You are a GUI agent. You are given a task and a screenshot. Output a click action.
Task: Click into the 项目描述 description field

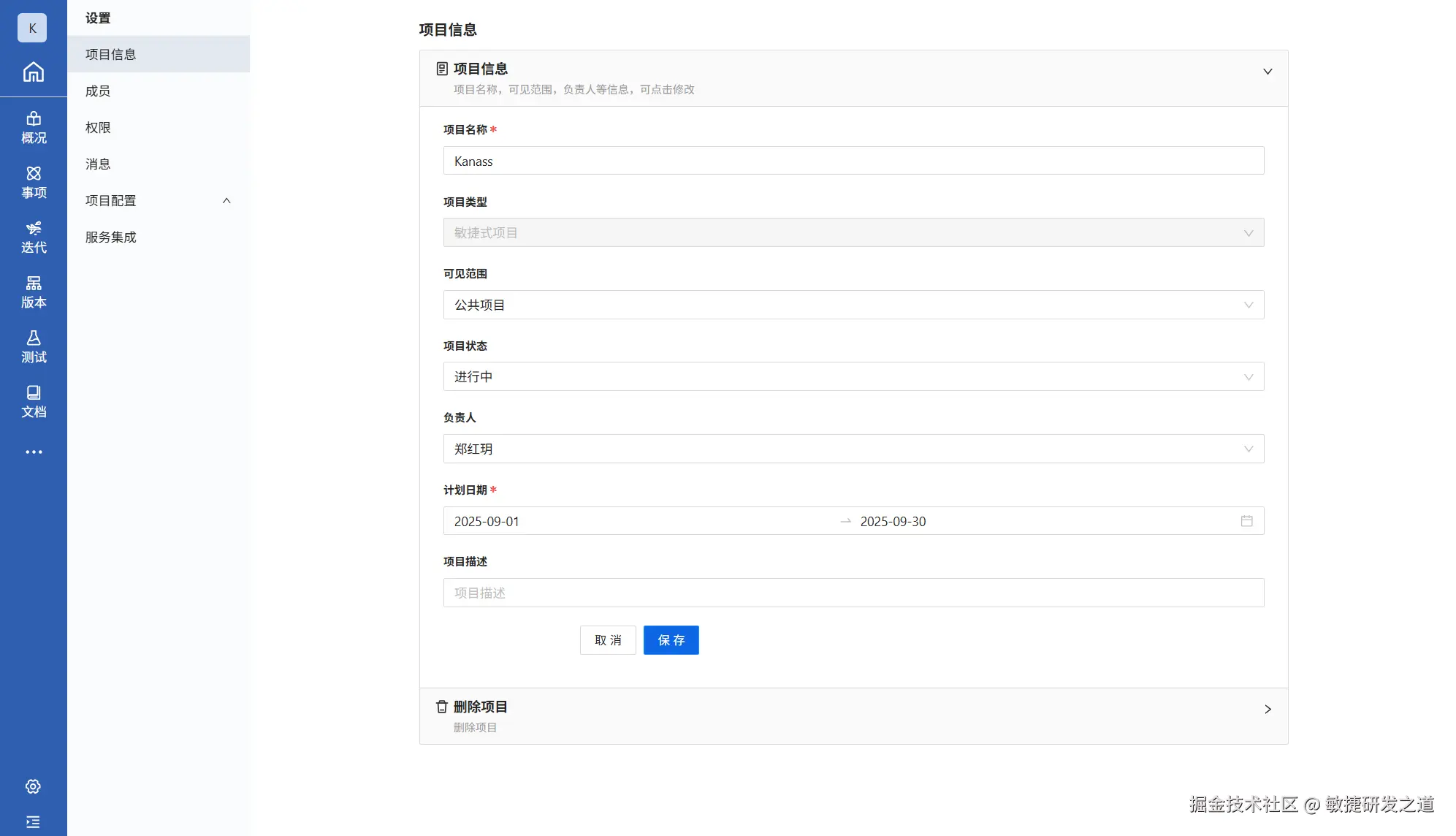tap(853, 593)
